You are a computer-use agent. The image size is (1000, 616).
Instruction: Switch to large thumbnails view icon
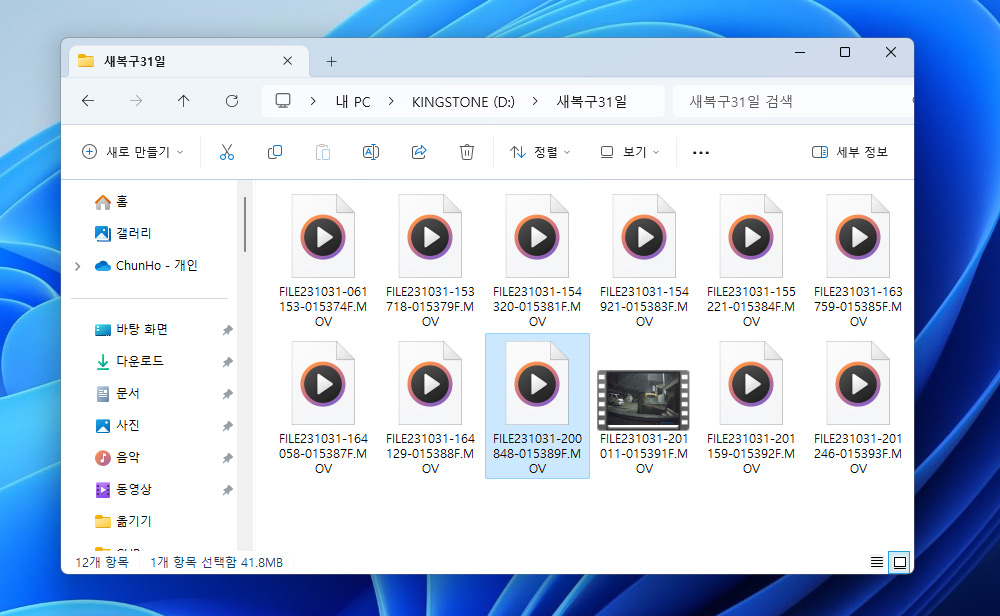(900, 562)
